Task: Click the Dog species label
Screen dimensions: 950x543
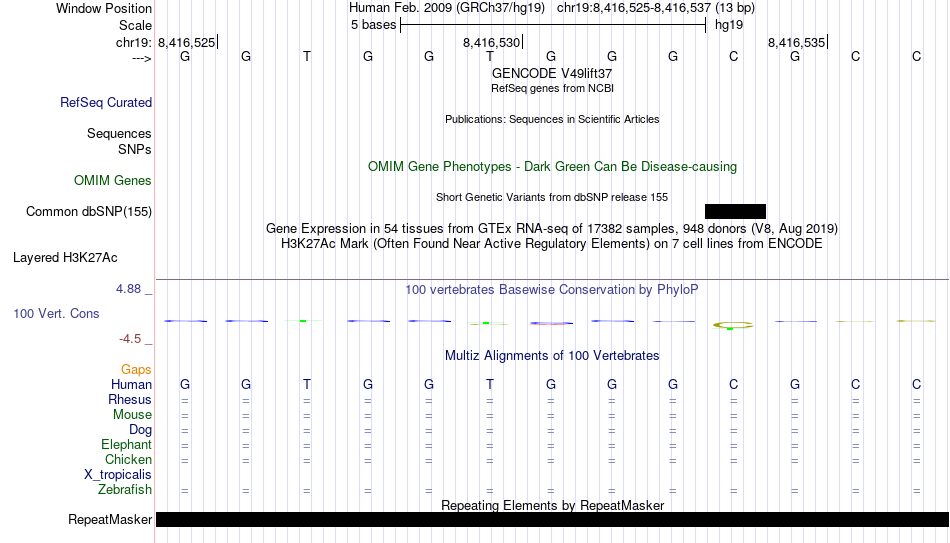Action: click(141, 430)
